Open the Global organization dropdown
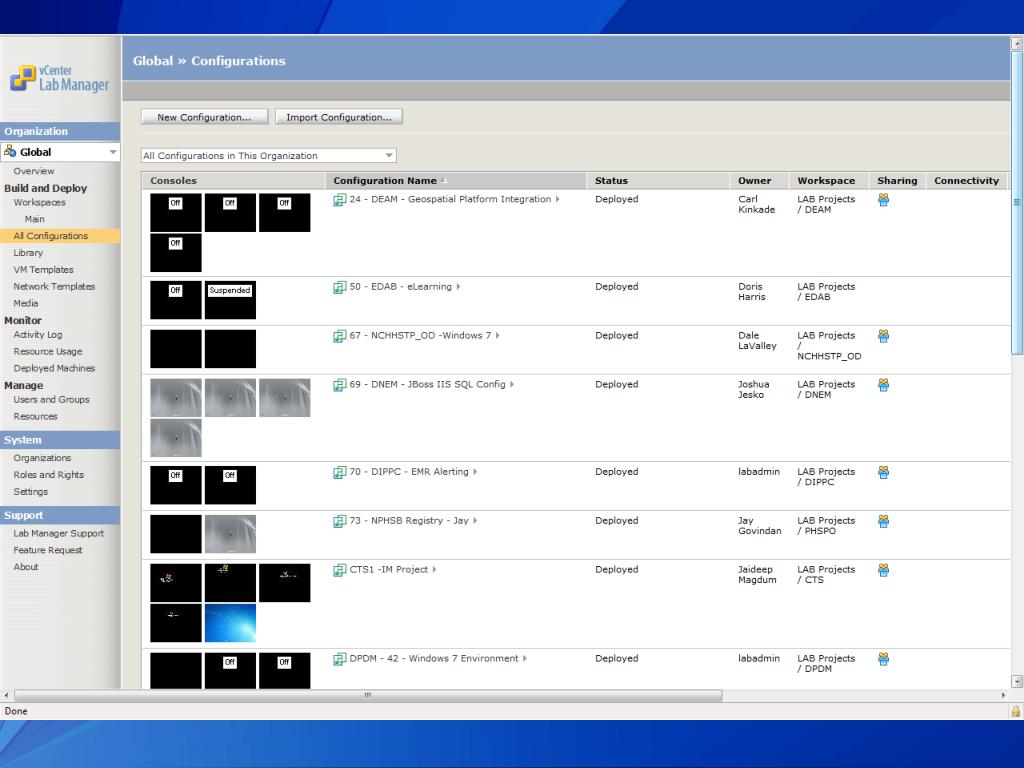 pos(113,152)
